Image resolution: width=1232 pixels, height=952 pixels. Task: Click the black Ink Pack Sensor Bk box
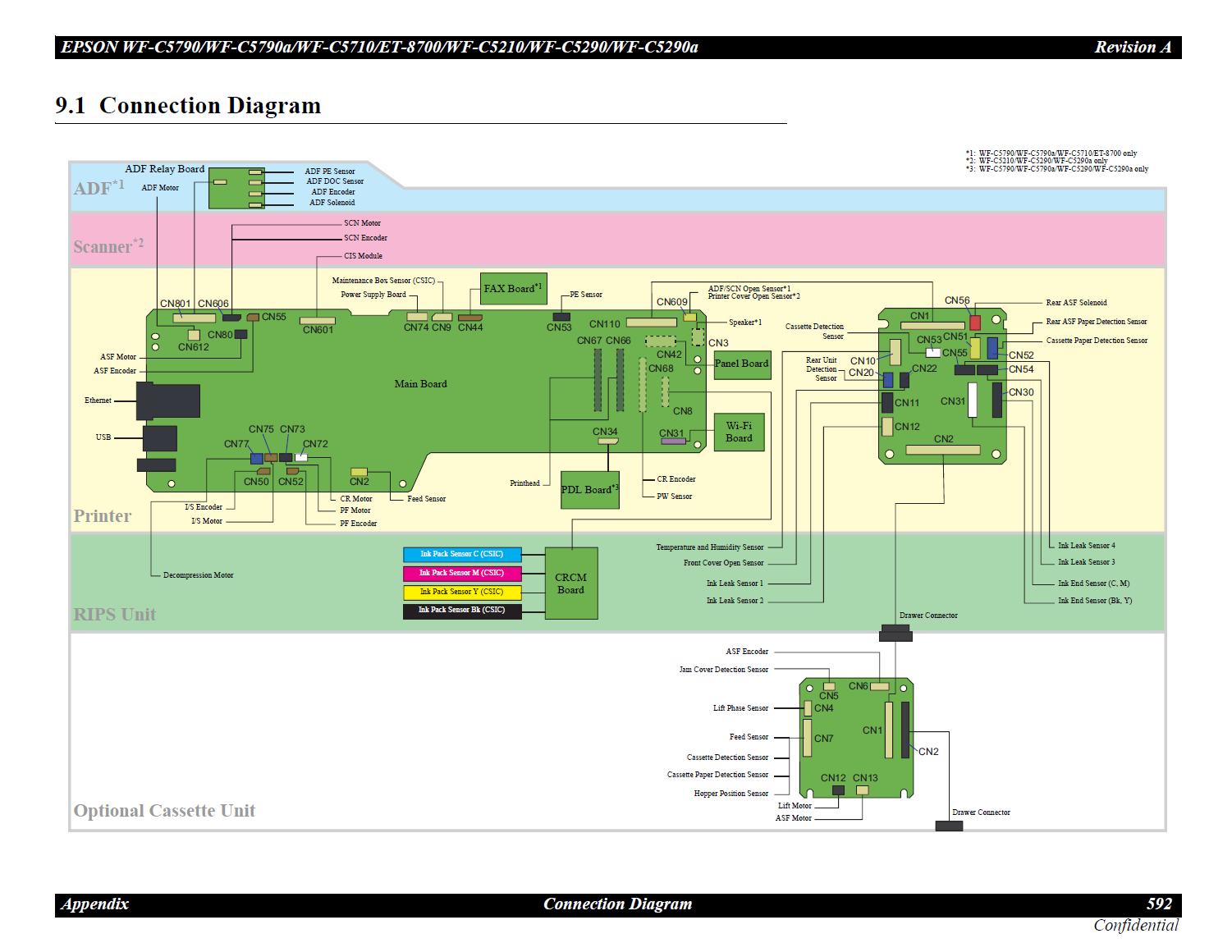(x=462, y=611)
